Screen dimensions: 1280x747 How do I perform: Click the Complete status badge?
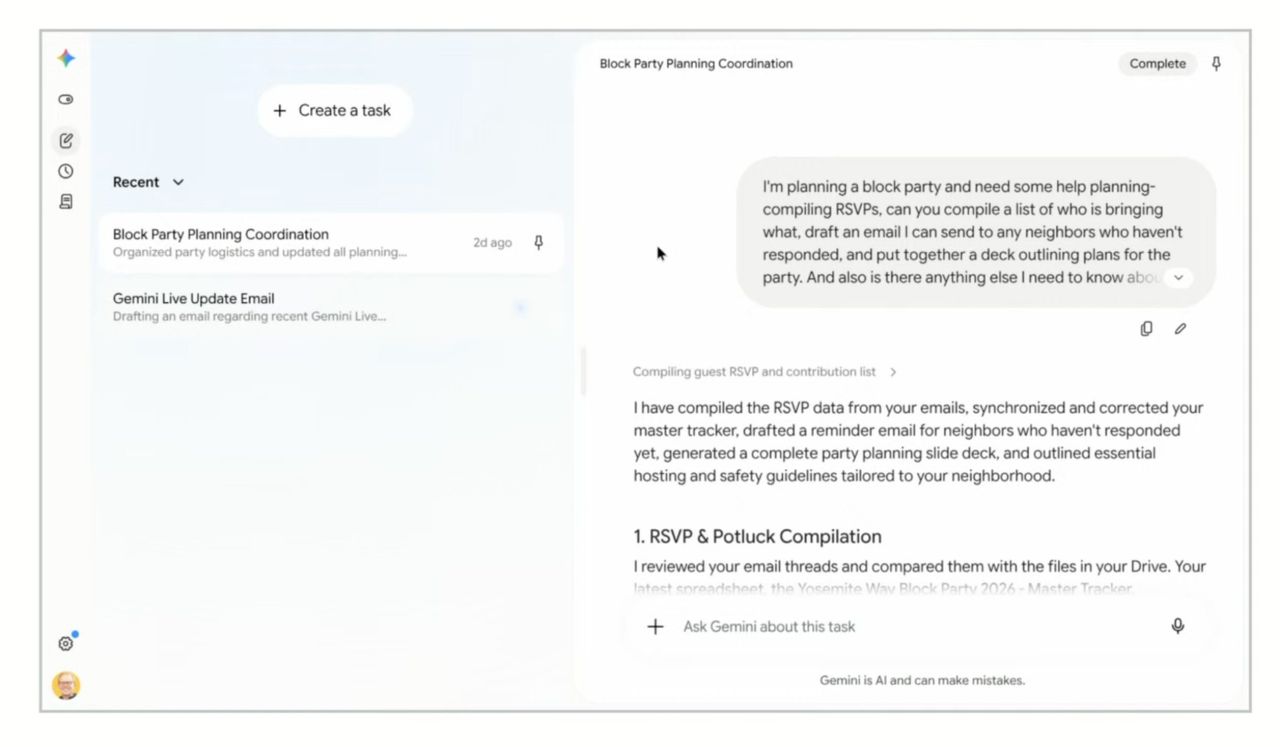(x=1157, y=63)
